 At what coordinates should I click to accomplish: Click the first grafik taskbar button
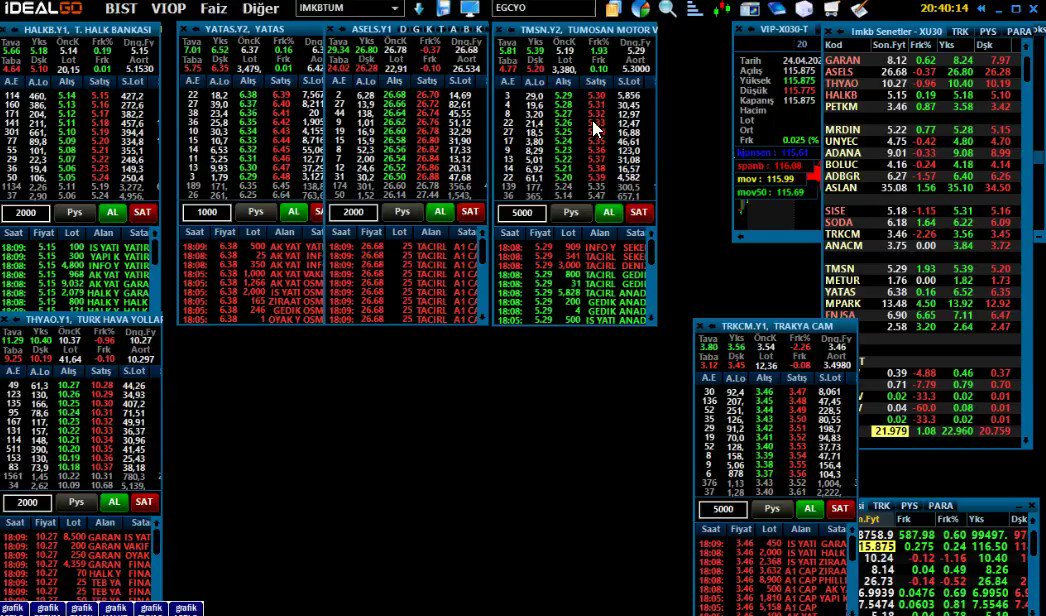[14, 608]
